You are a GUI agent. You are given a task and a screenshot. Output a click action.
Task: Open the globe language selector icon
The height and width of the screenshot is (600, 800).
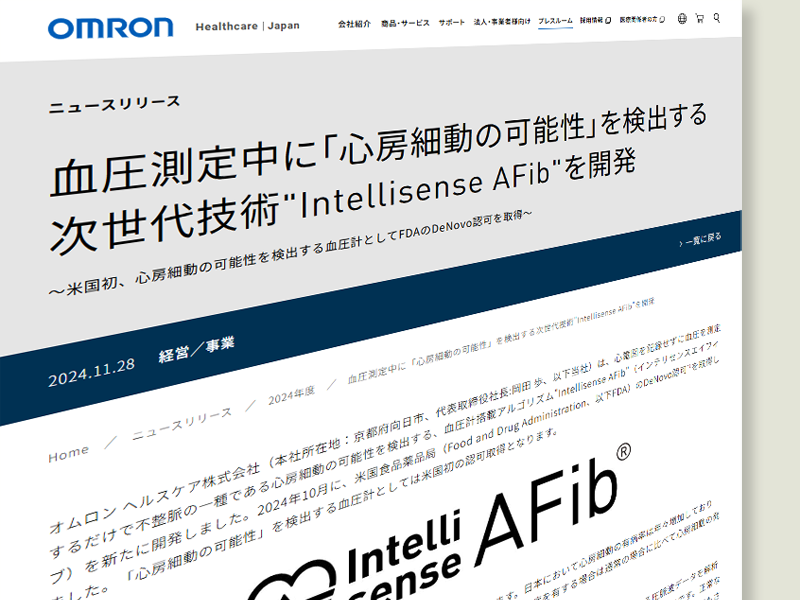(x=682, y=18)
